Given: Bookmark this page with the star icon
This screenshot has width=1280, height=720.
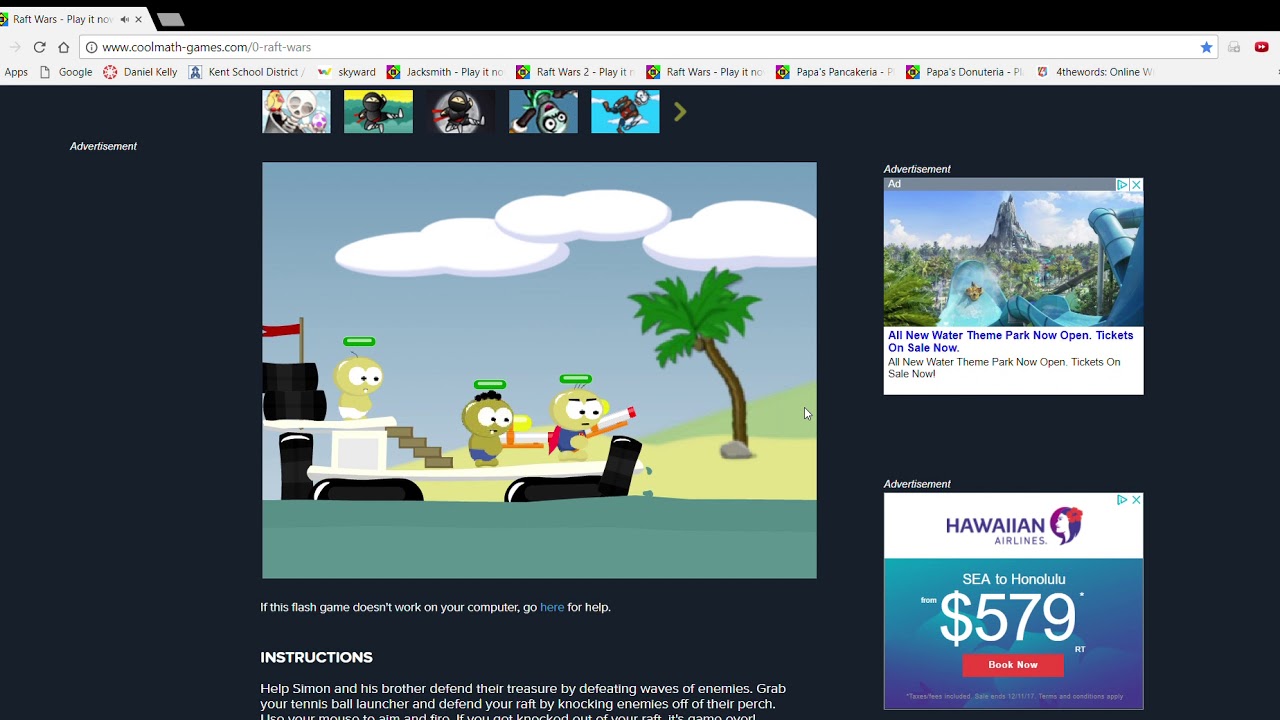Looking at the screenshot, I should [1207, 47].
